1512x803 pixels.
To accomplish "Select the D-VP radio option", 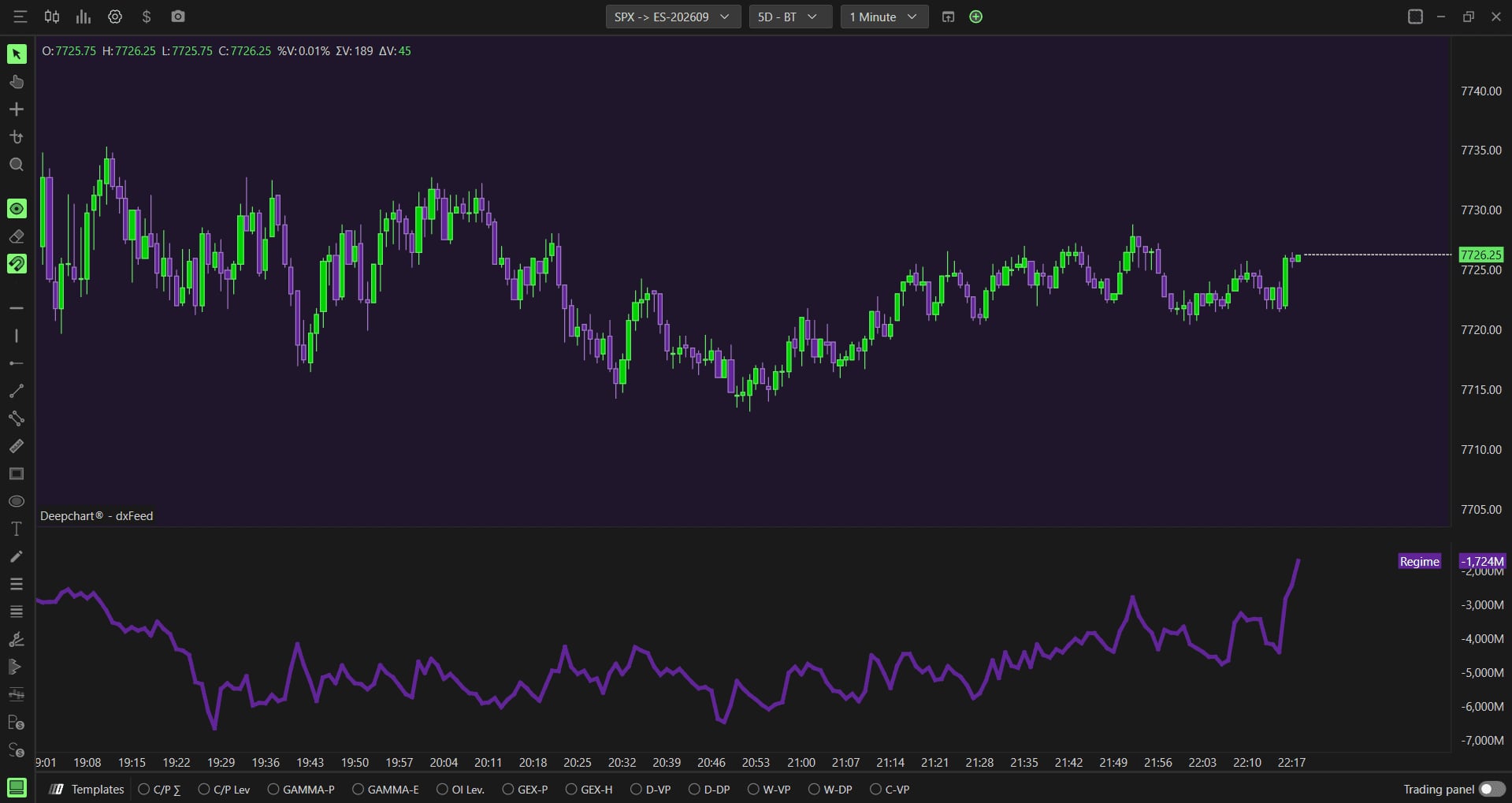I will point(650,789).
